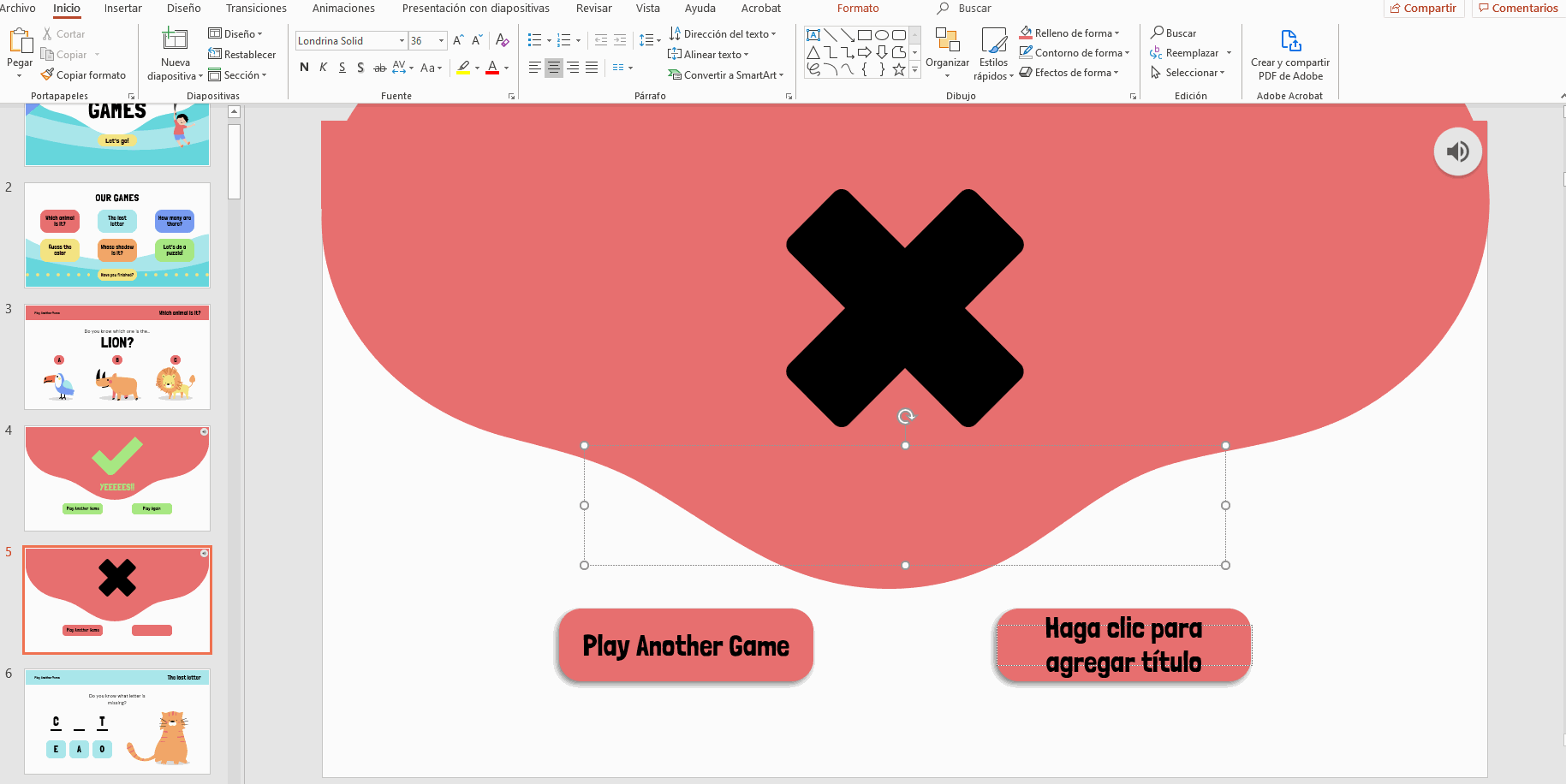Click the slide panel scrollbar up arrow
Viewport: 1566px width, 784px height.
pyautogui.click(x=234, y=112)
